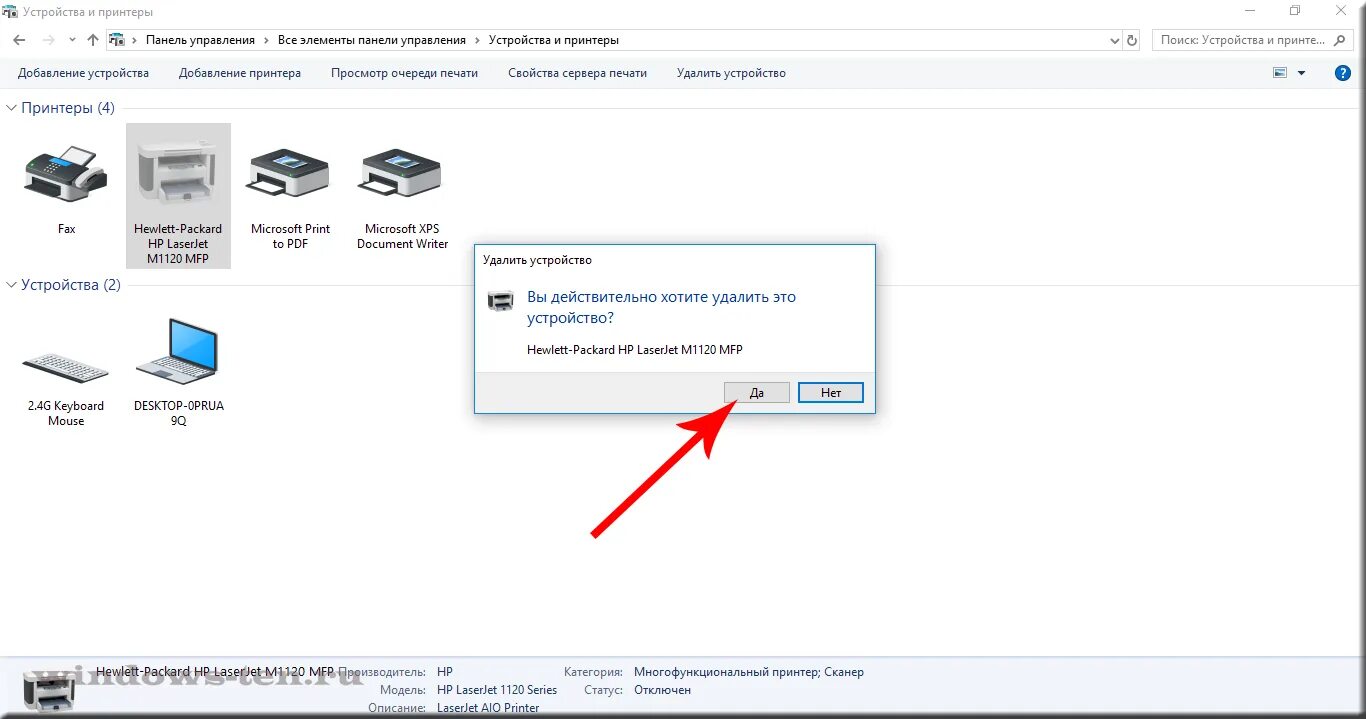Viewport: 1366px width, 719px height.
Task: Click Устройства и принтеры breadcrumb
Action: click(554, 40)
